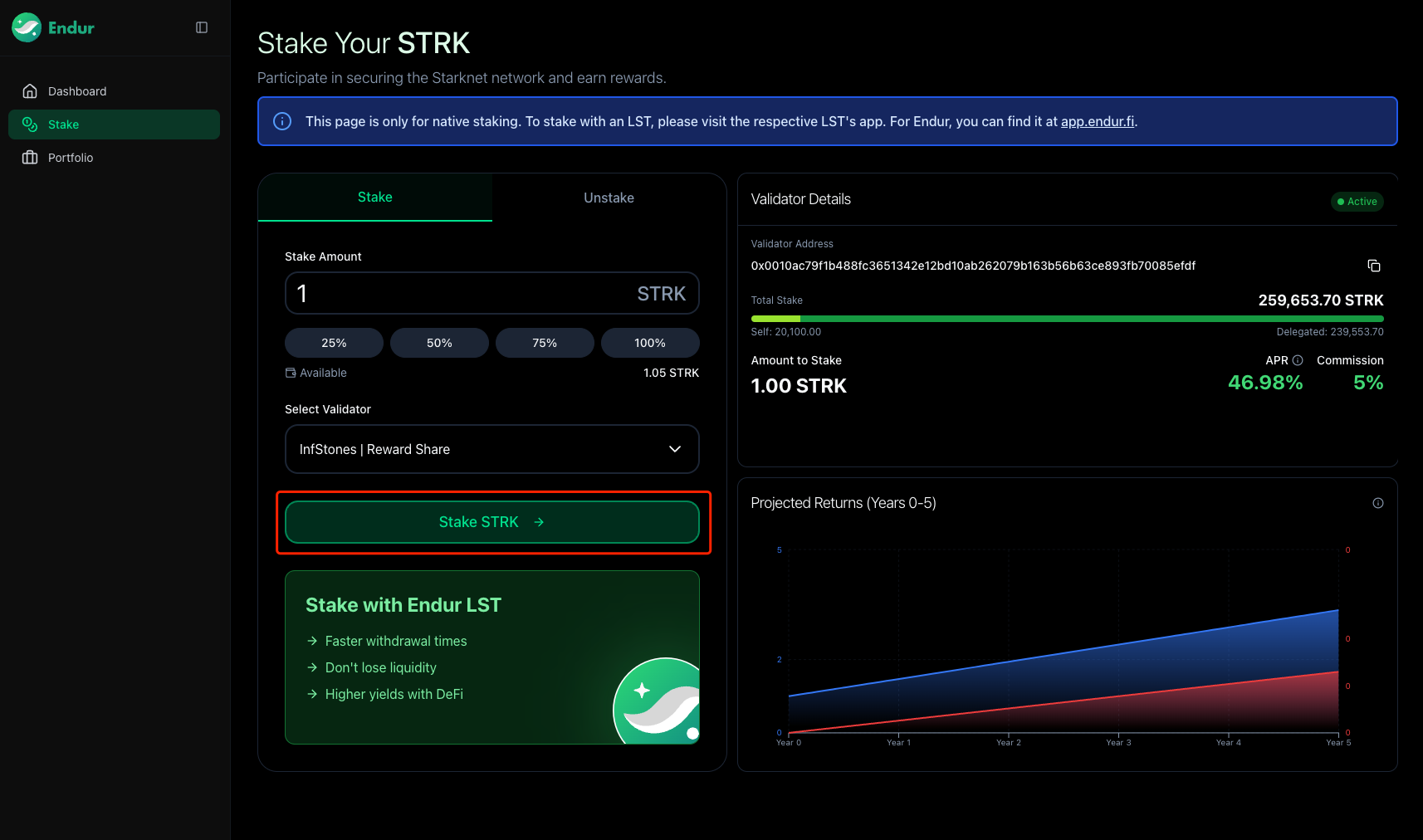Click the STRK unit label in amount field
Viewport: 1423px width, 840px height.
(x=662, y=294)
